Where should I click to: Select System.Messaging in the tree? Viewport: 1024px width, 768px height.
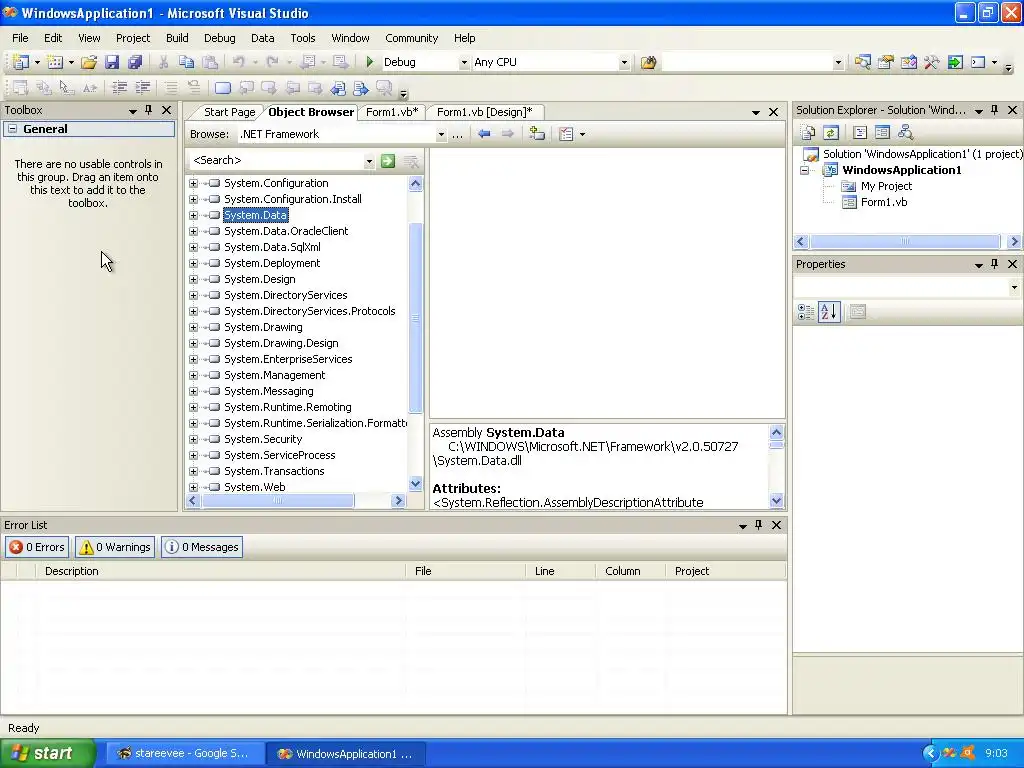point(268,391)
